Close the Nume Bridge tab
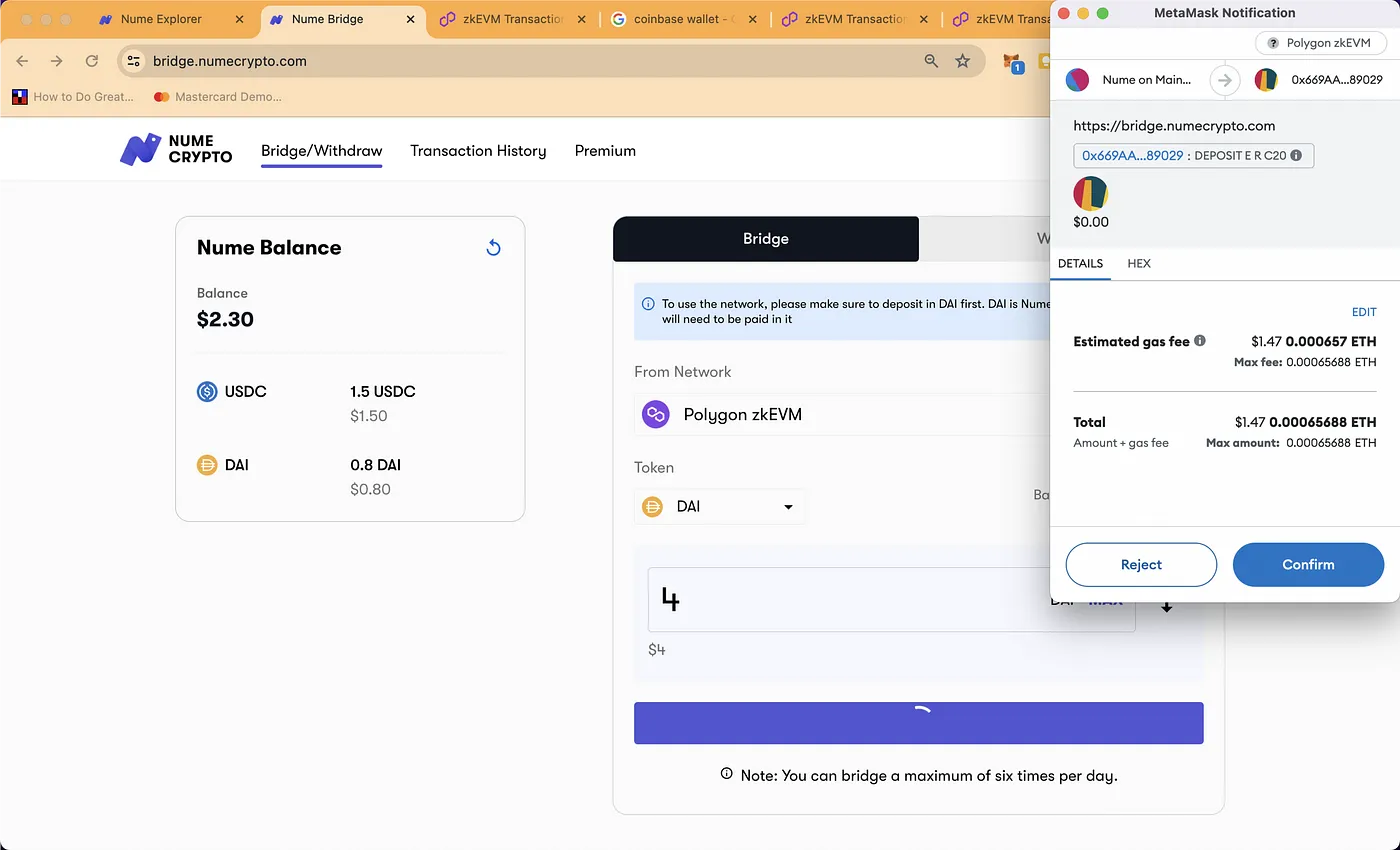This screenshot has height=850, width=1400. pyautogui.click(x=410, y=19)
